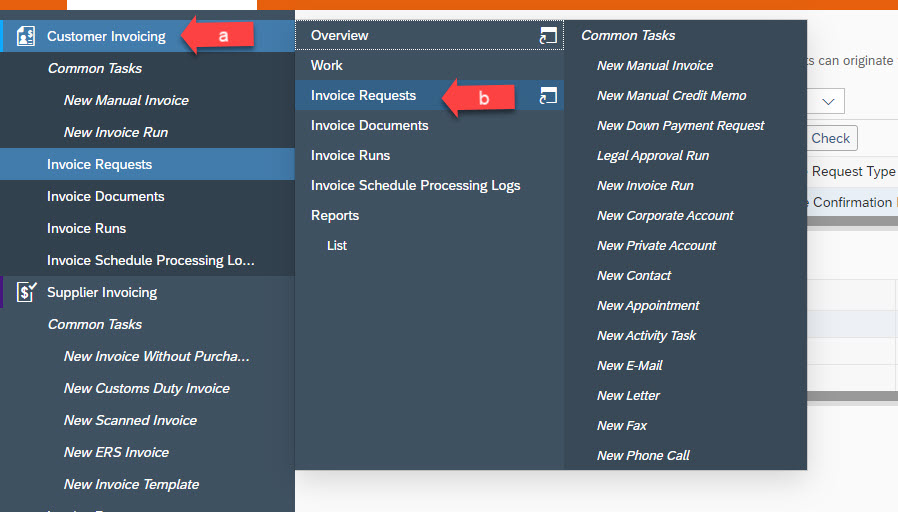Click New Down Payment Request

[681, 126]
